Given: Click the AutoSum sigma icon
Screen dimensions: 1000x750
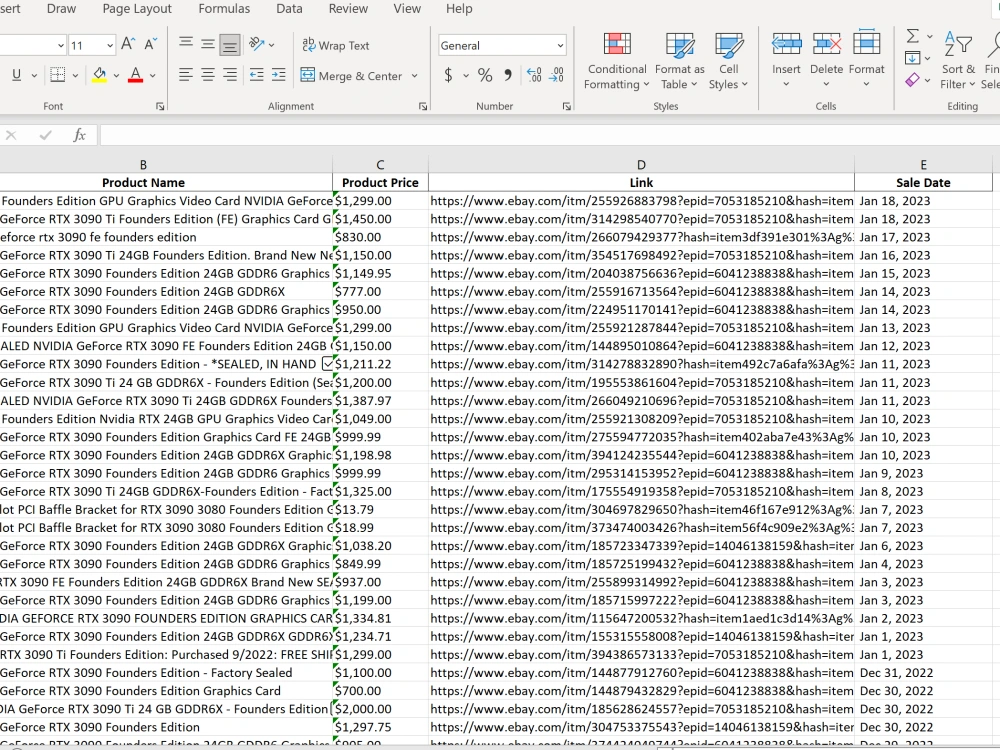Looking at the screenshot, I should pyautogui.click(x=913, y=36).
